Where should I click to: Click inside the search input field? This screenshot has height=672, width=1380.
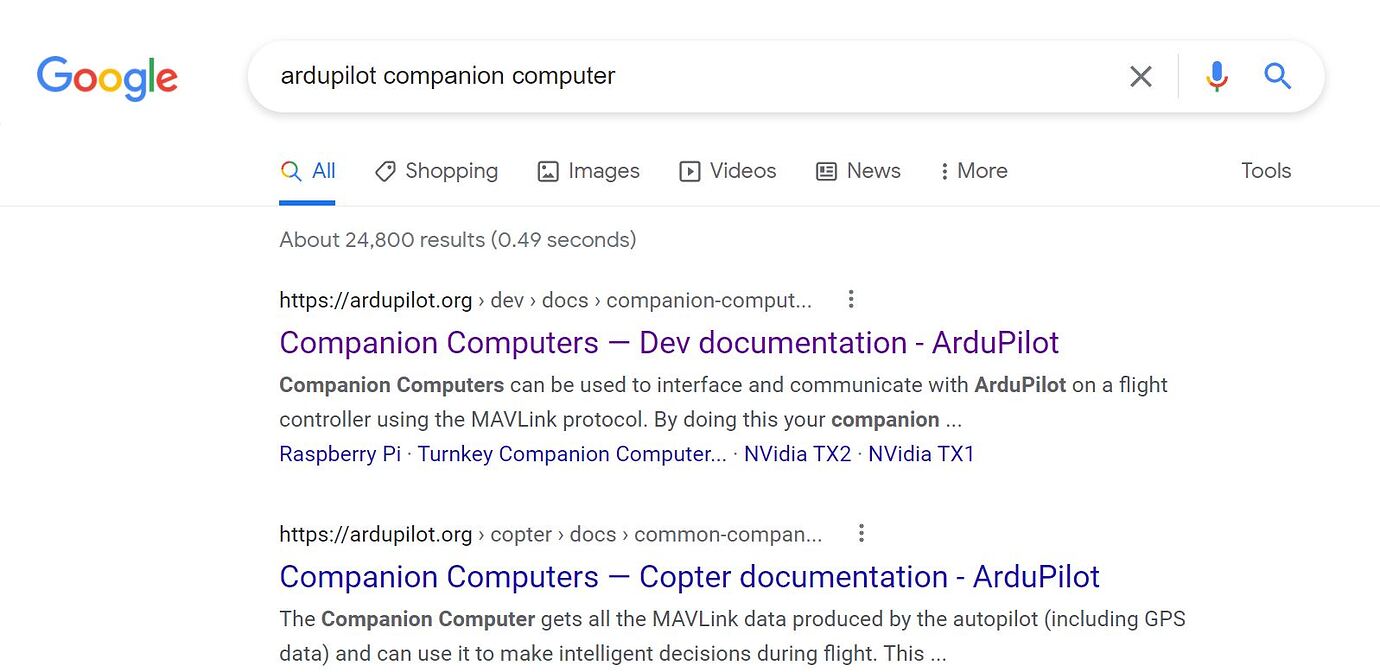(600, 75)
